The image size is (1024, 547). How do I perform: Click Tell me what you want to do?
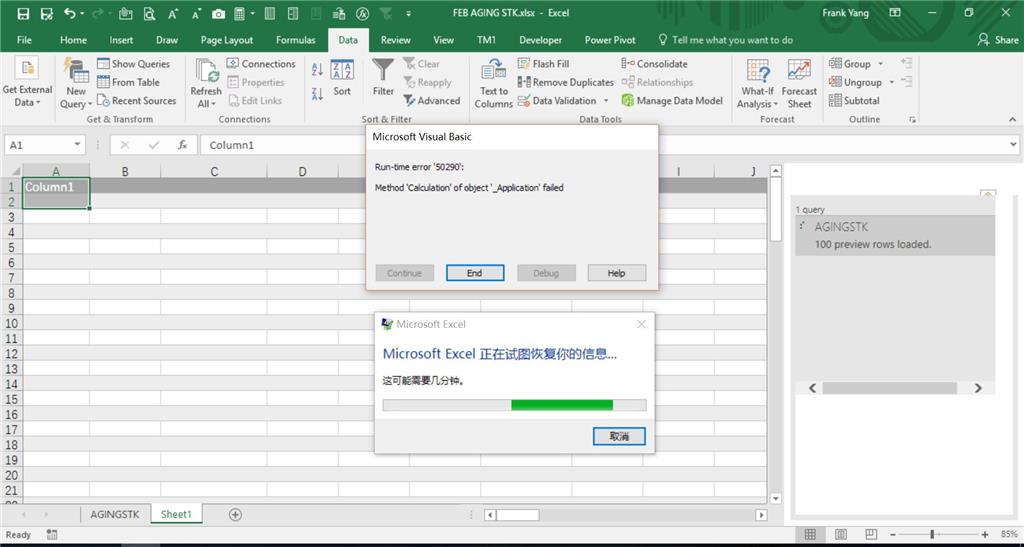(726, 40)
